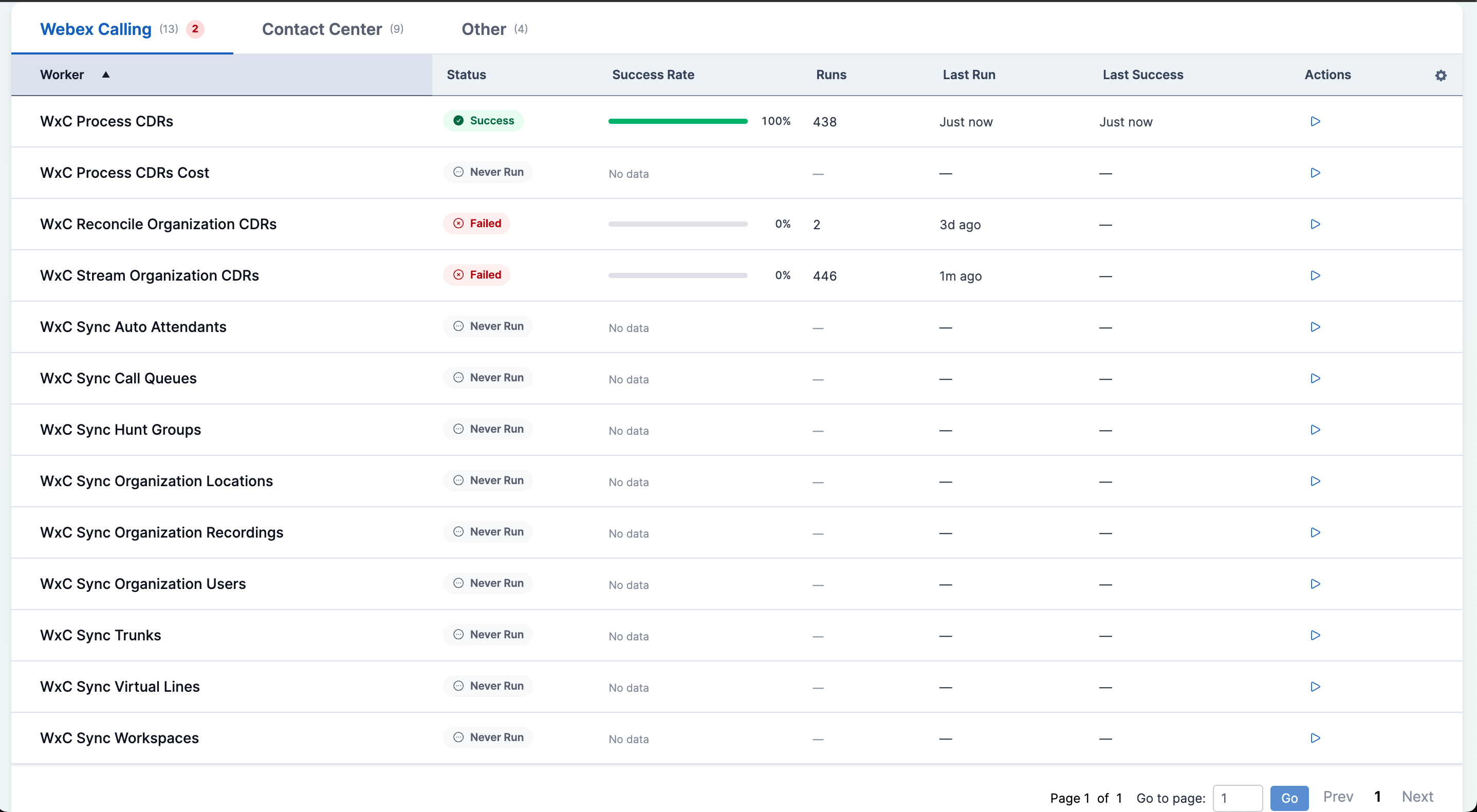Select page number 1 in pagination
1477x812 pixels.
coord(1377,797)
